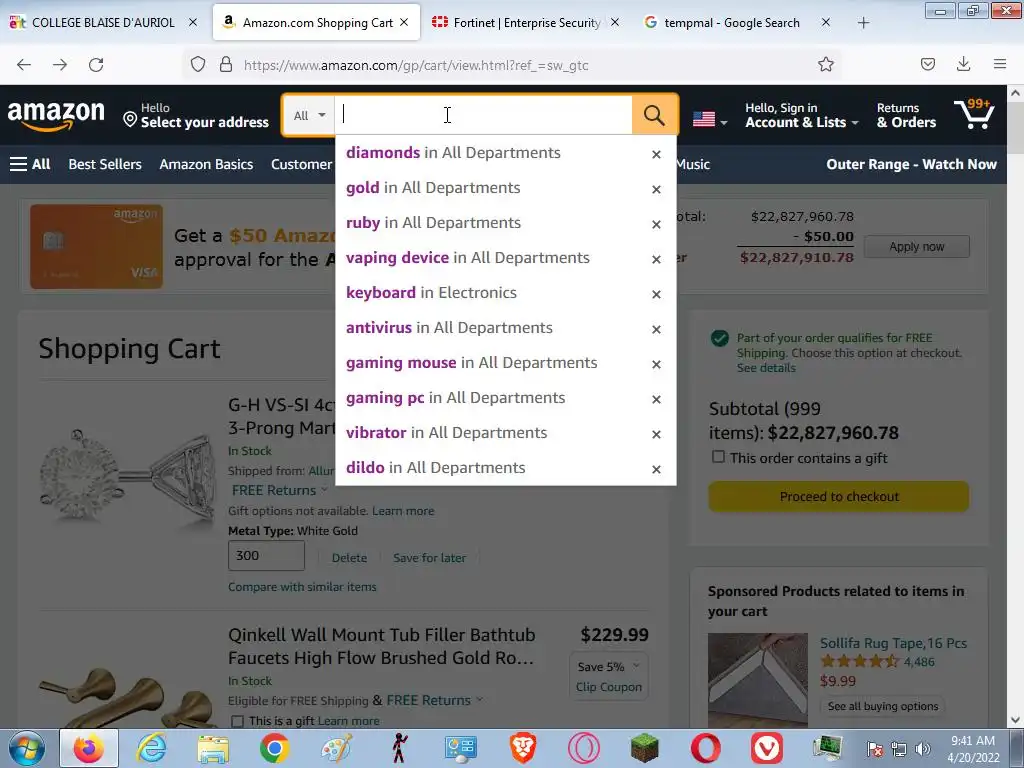The height and width of the screenshot is (768, 1024).
Task: Click the Amazon search input field
Action: 483,116
